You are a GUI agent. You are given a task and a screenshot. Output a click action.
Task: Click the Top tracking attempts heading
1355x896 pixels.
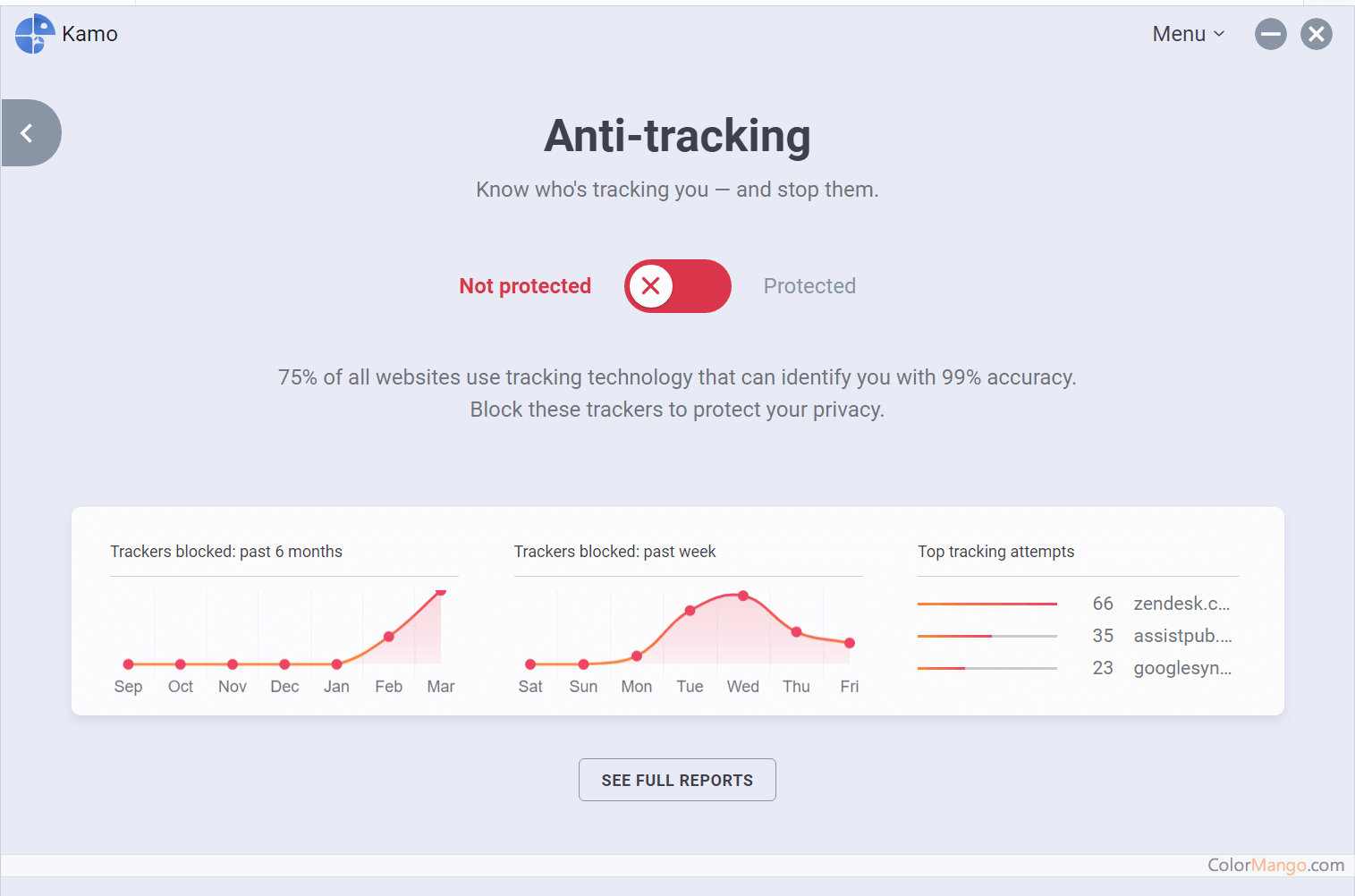(x=995, y=552)
